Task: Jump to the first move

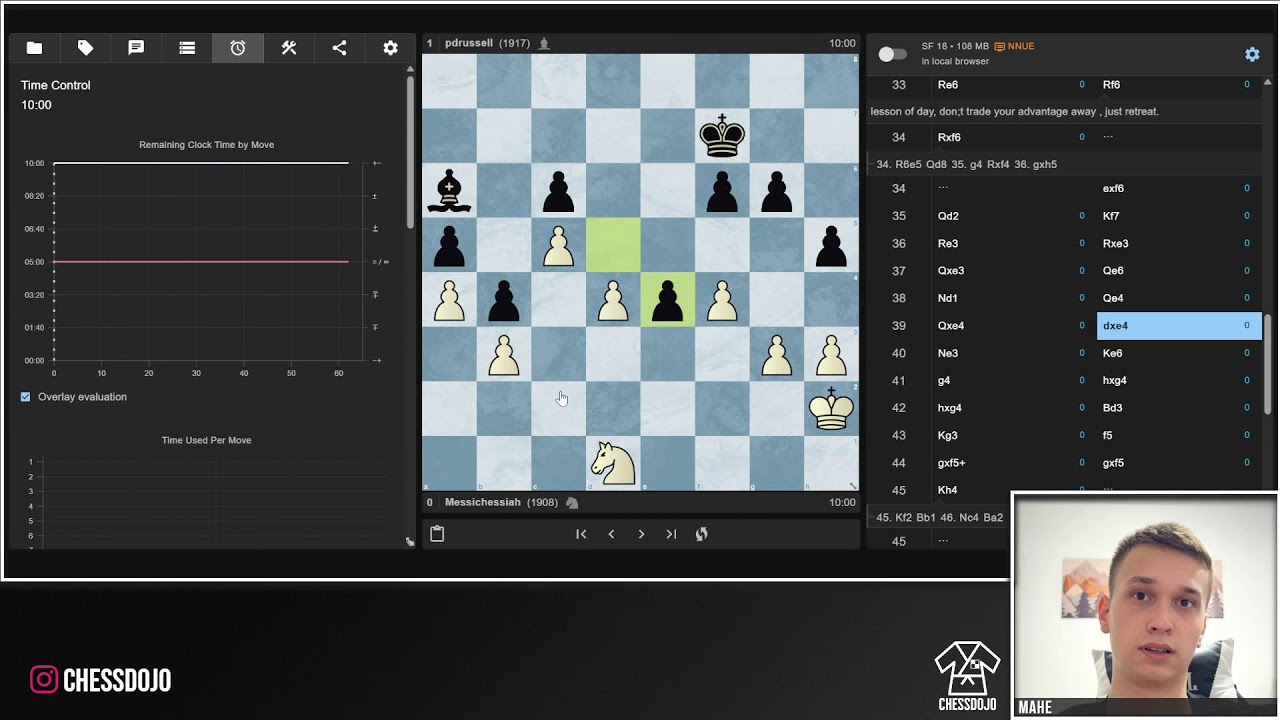Action: click(581, 534)
